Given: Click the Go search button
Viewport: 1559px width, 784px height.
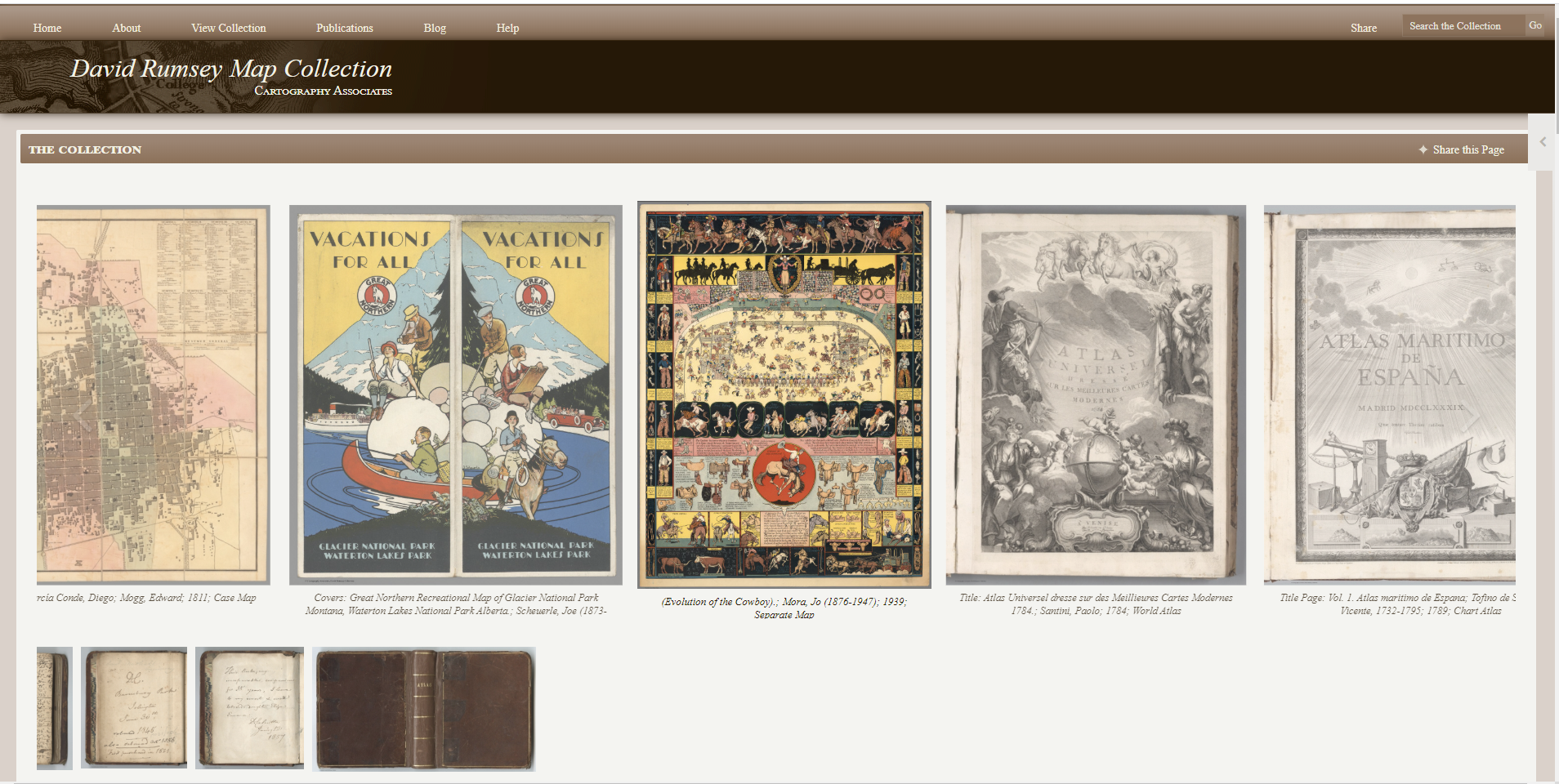Looking at the screenshot, I should coord(1535,25).
